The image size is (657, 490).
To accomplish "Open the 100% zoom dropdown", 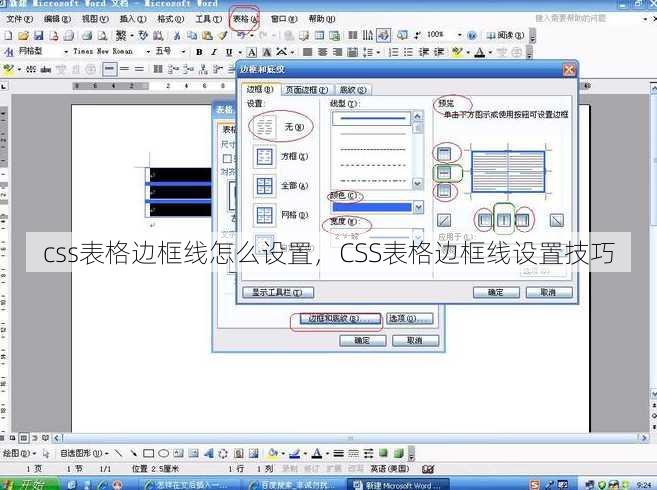I will (x=459, y=35).
